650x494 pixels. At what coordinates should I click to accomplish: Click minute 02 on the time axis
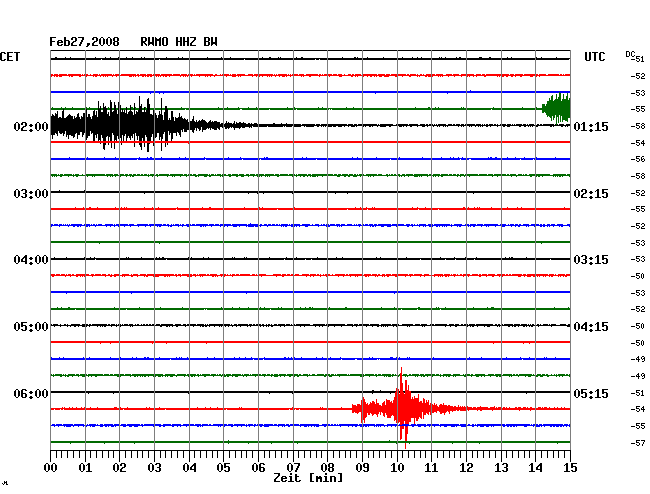pos(119,467)
